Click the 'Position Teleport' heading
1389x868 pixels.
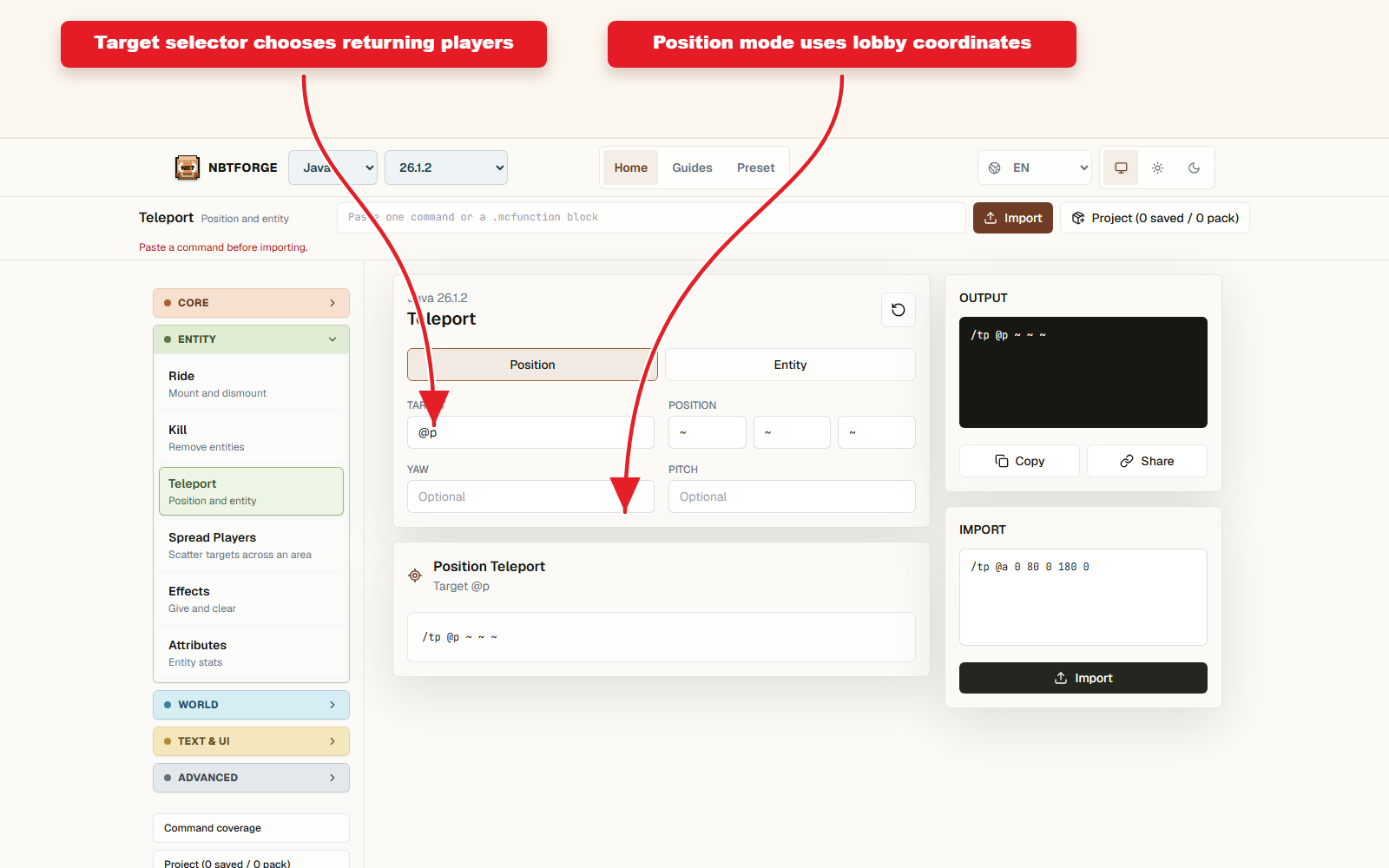point(489,566)
